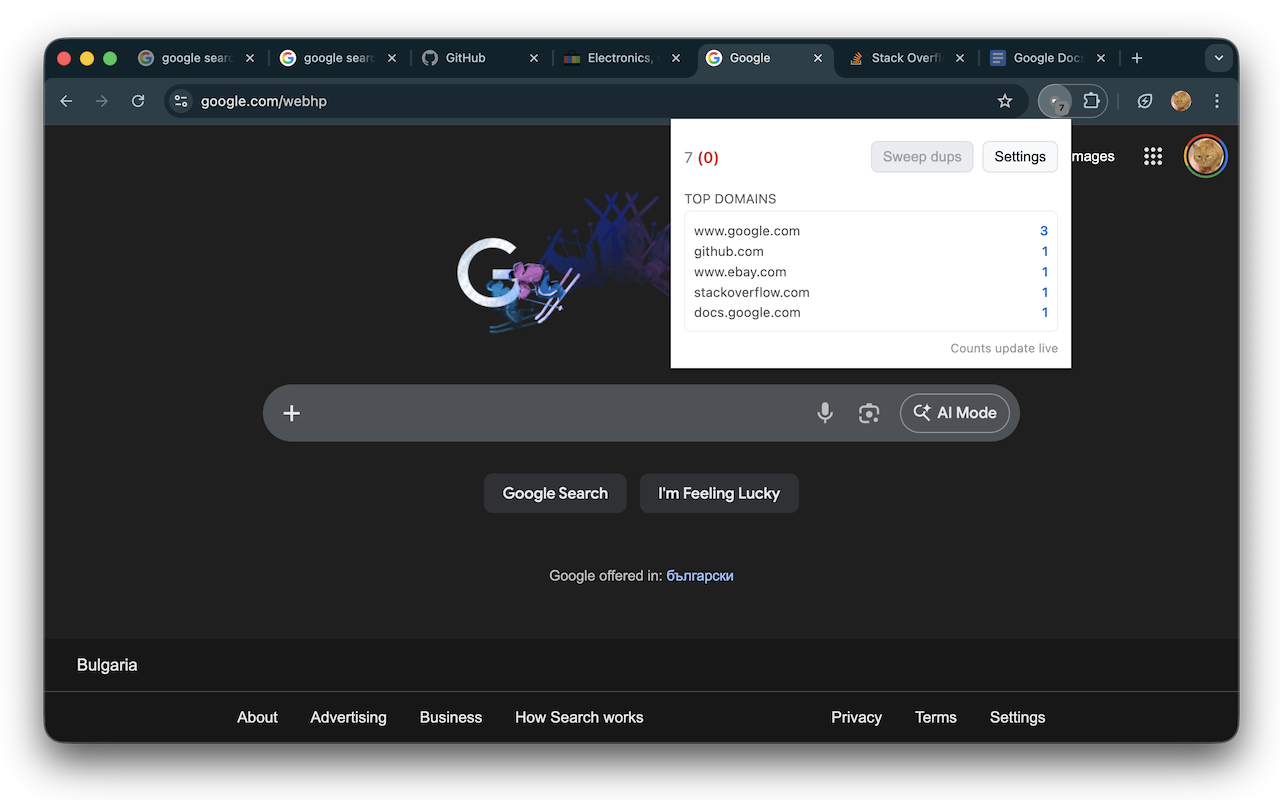Select the www.ebay.com domain row
Viewport: 1280px width, 800px height.
(871, 272)
